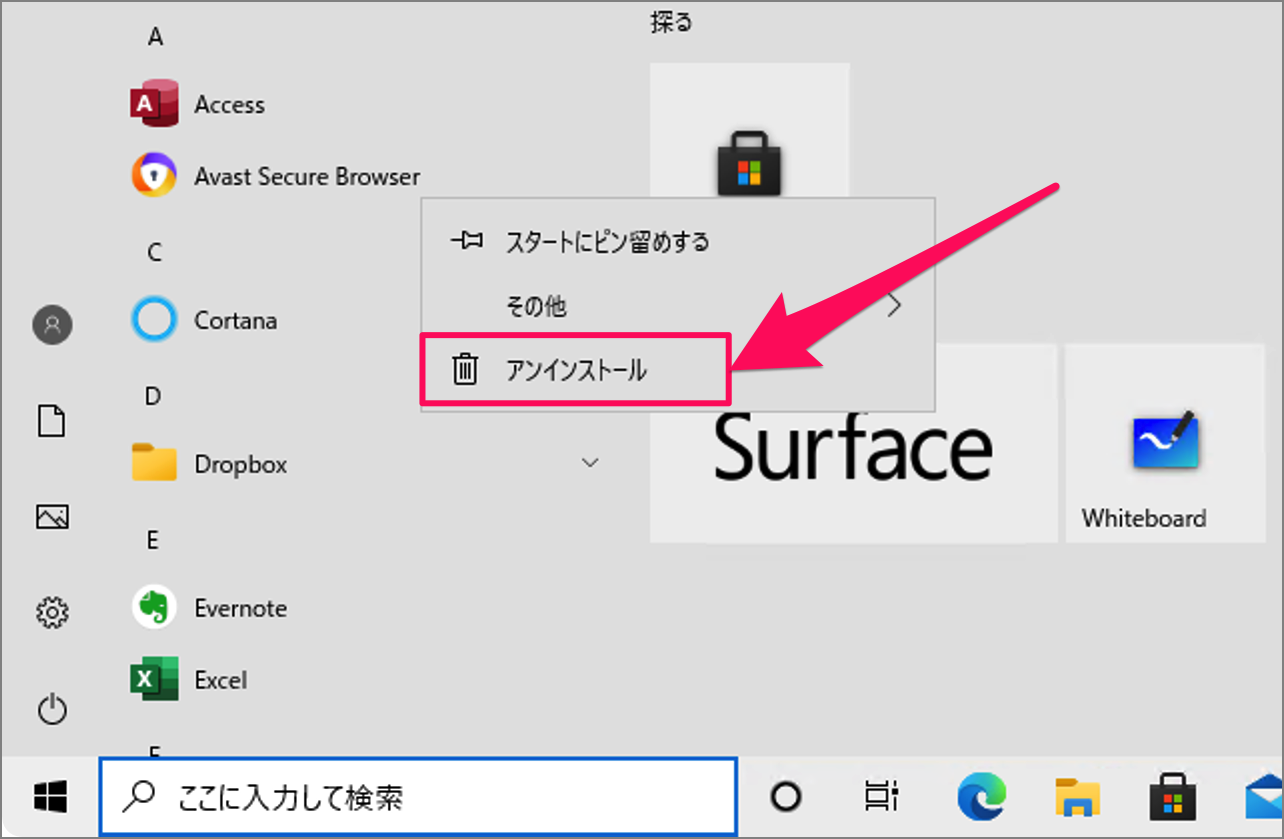The width and height of the screenshot is (1284, 839).
Task: Open the Whiteboard tile
Action: point(1164,443)
